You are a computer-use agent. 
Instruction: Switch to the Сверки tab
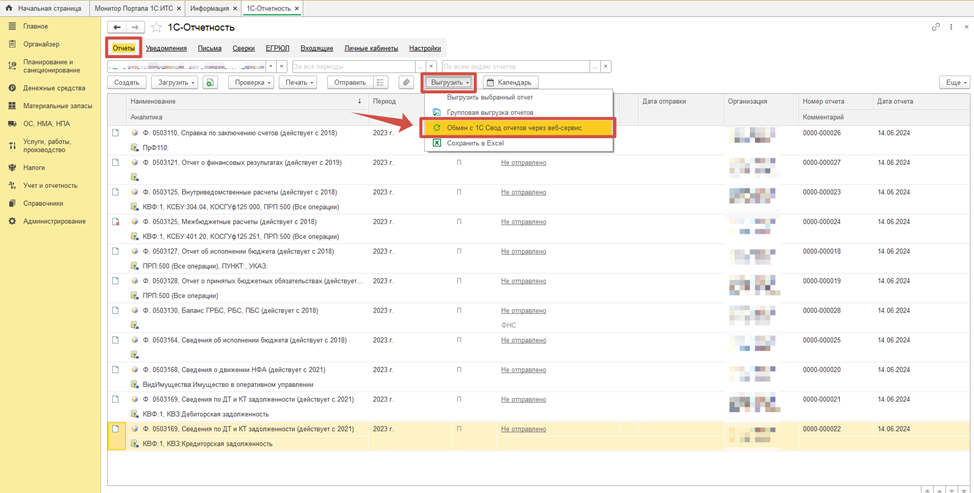point(244,48)
